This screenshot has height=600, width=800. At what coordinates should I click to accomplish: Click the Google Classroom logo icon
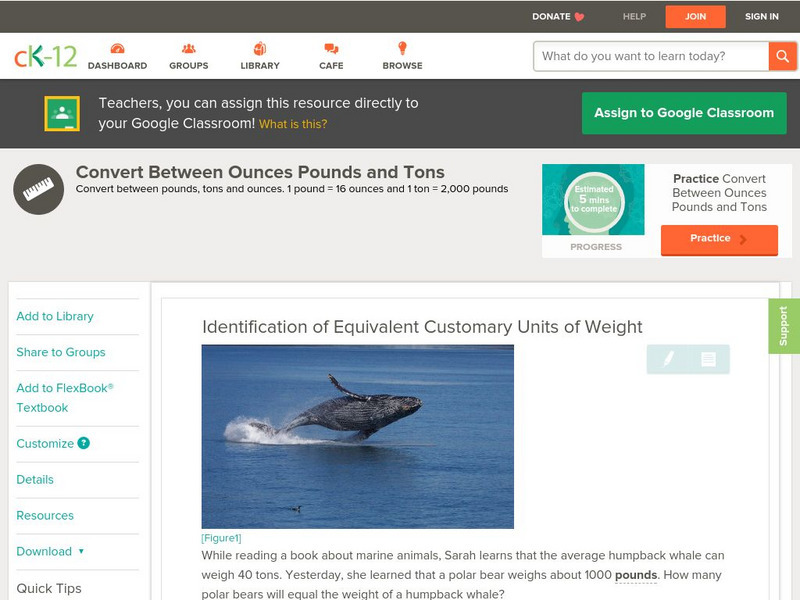(x=62, y=113)
